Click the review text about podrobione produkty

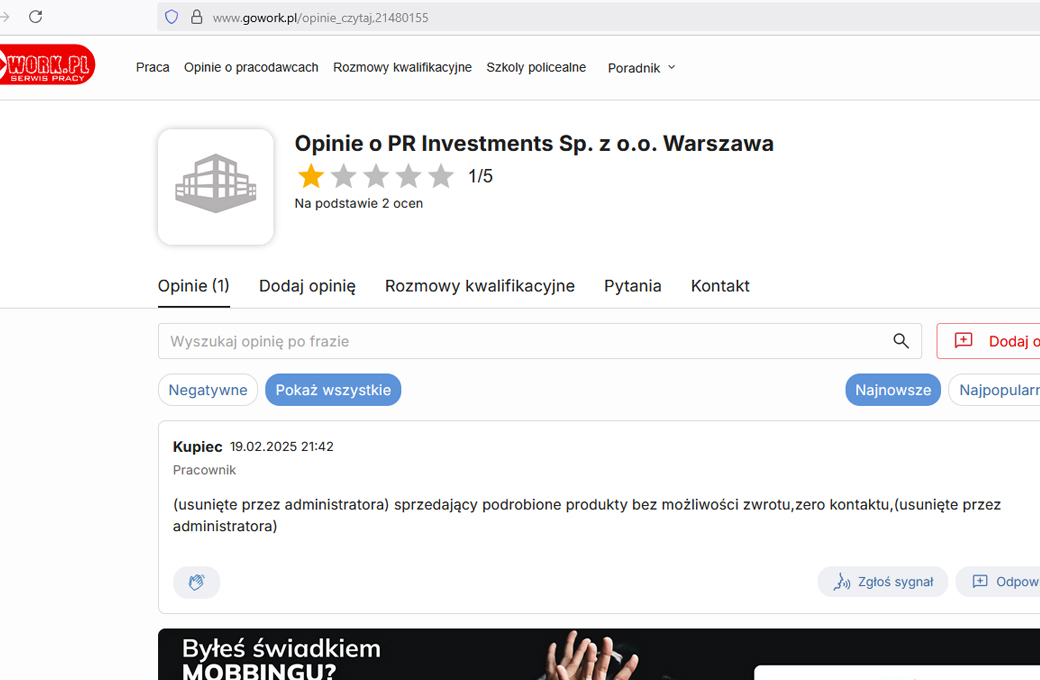click(x=587, y=515)
